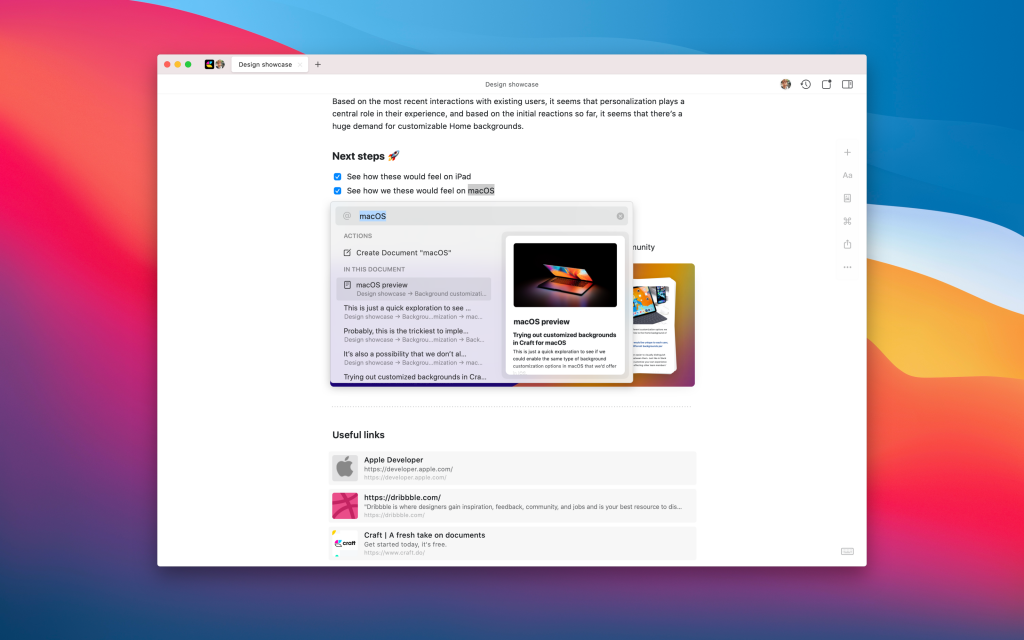The width and height of the screenshot is (1024, 640).
Task: Open the Aa text formatting tool
Action: click(847, 175)
